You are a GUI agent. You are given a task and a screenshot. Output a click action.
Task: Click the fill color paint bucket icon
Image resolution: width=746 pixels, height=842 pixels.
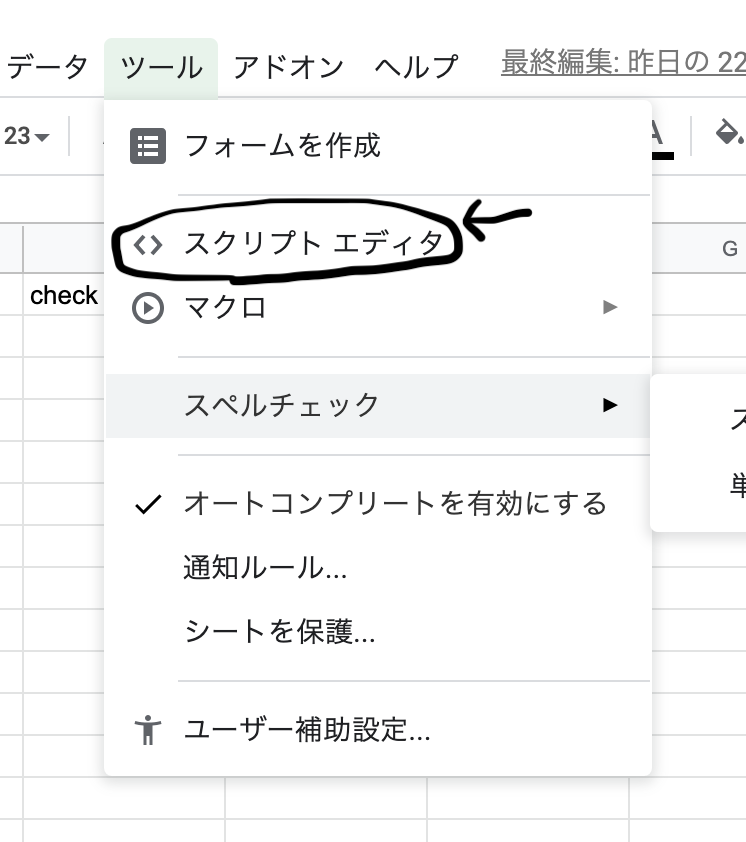tap(729, 133)
